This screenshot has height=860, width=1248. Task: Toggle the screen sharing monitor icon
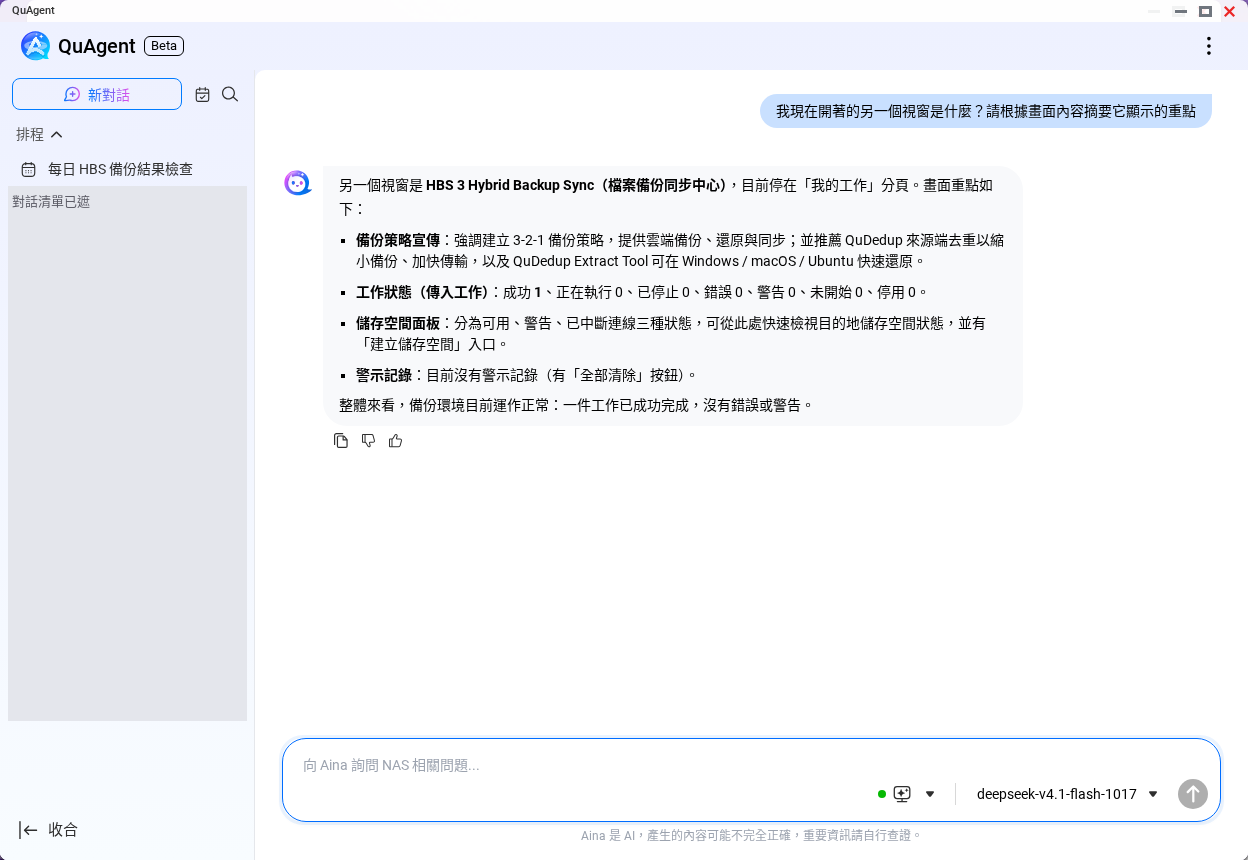tap(902, 794)
